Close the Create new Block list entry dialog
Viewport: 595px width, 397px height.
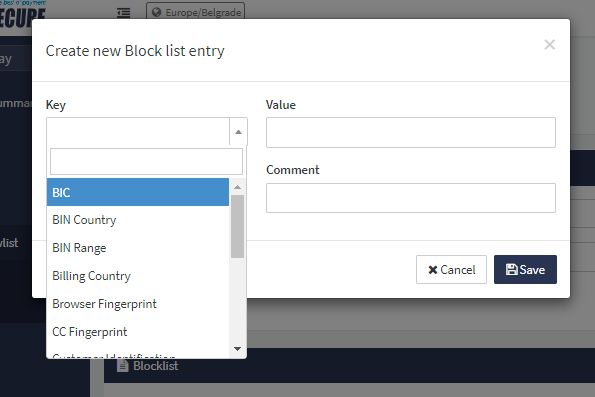[549, 45]
